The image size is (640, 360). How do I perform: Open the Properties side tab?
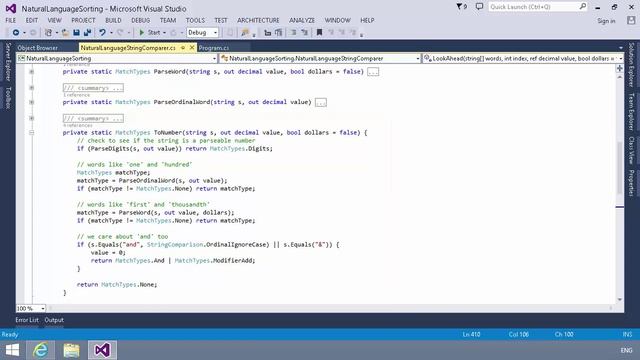tap(631, 183)
